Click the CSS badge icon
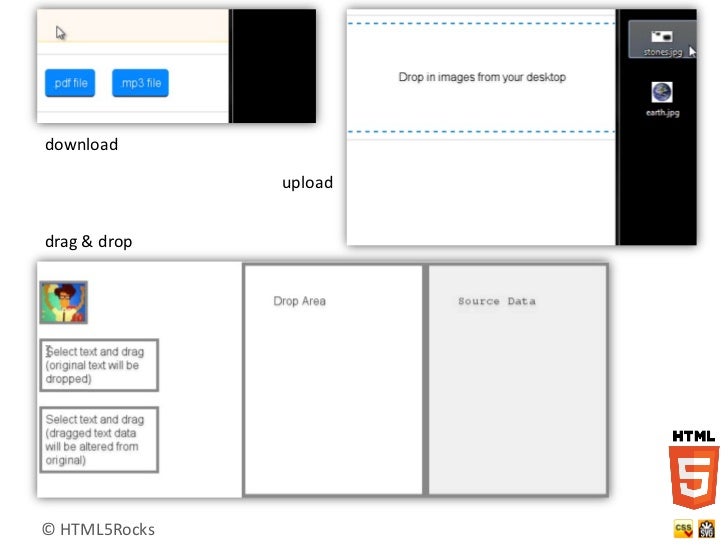The width and height of the screenshot is (728, 546). [683, 529]
